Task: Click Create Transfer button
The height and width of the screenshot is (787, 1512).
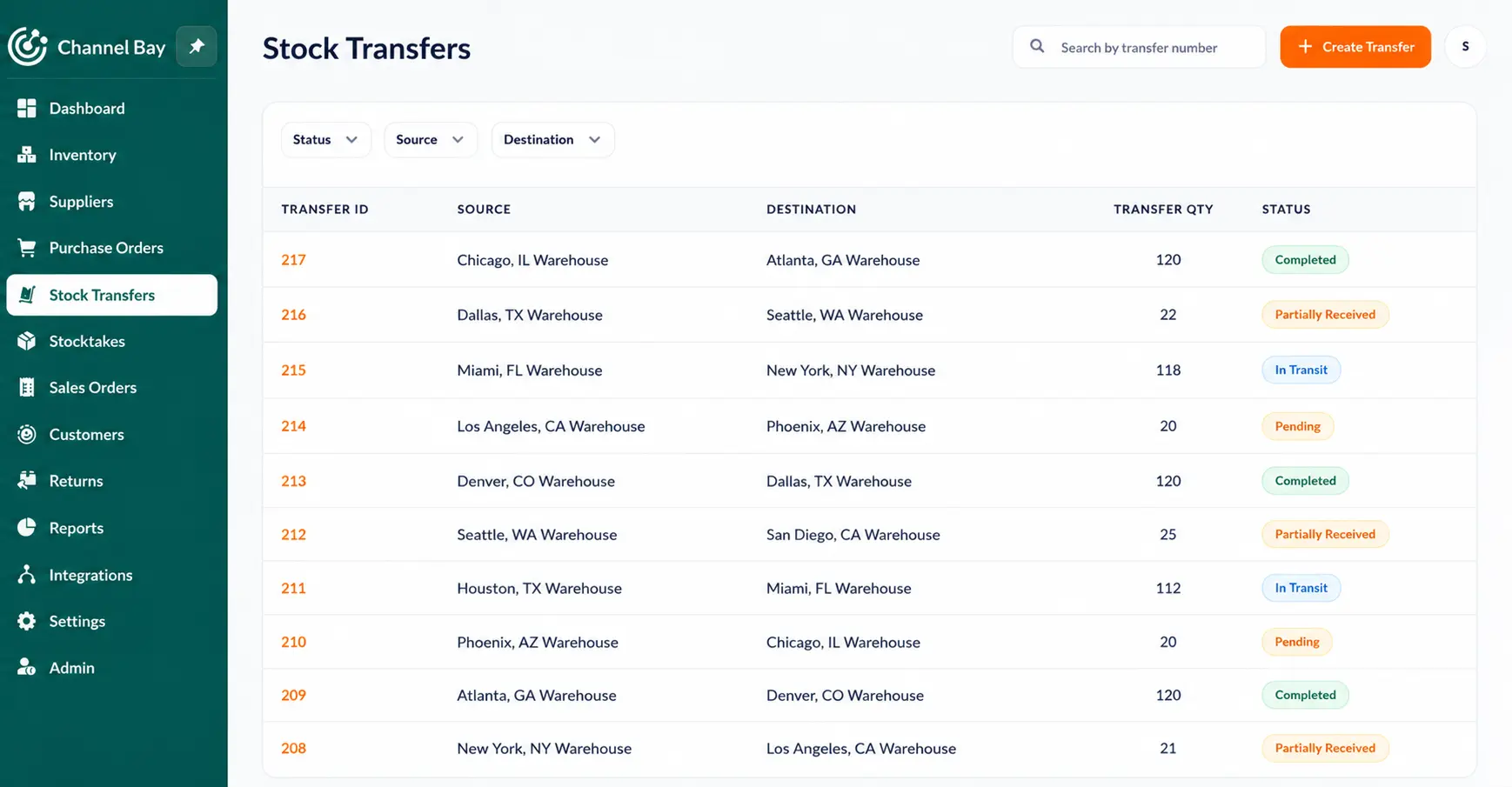Action: [x=1355, y=47]
